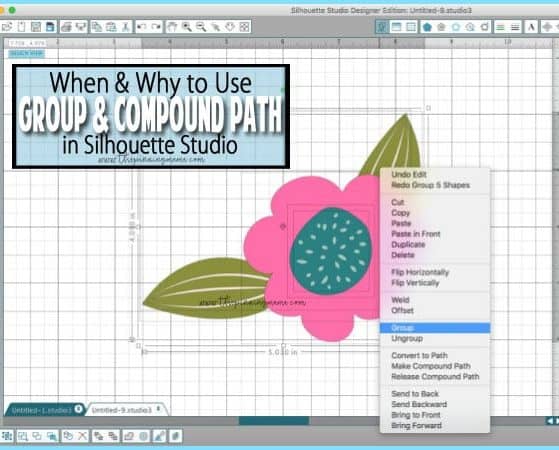Click the Undo arrow icon
Viewport: 559px width, 450px height.
click(142, 27)
